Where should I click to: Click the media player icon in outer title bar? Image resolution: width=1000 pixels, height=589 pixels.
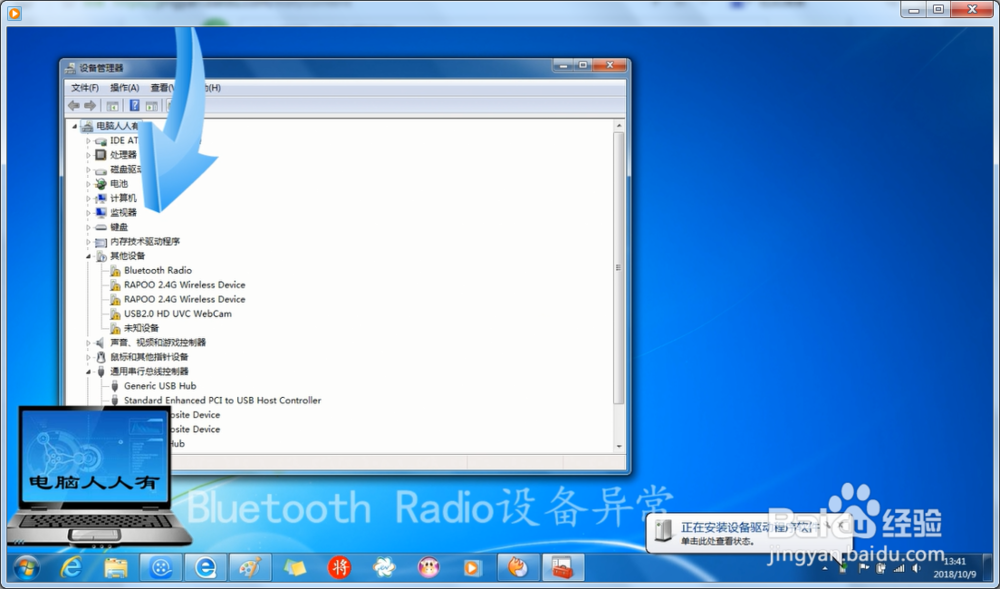[x=14, y=12]
